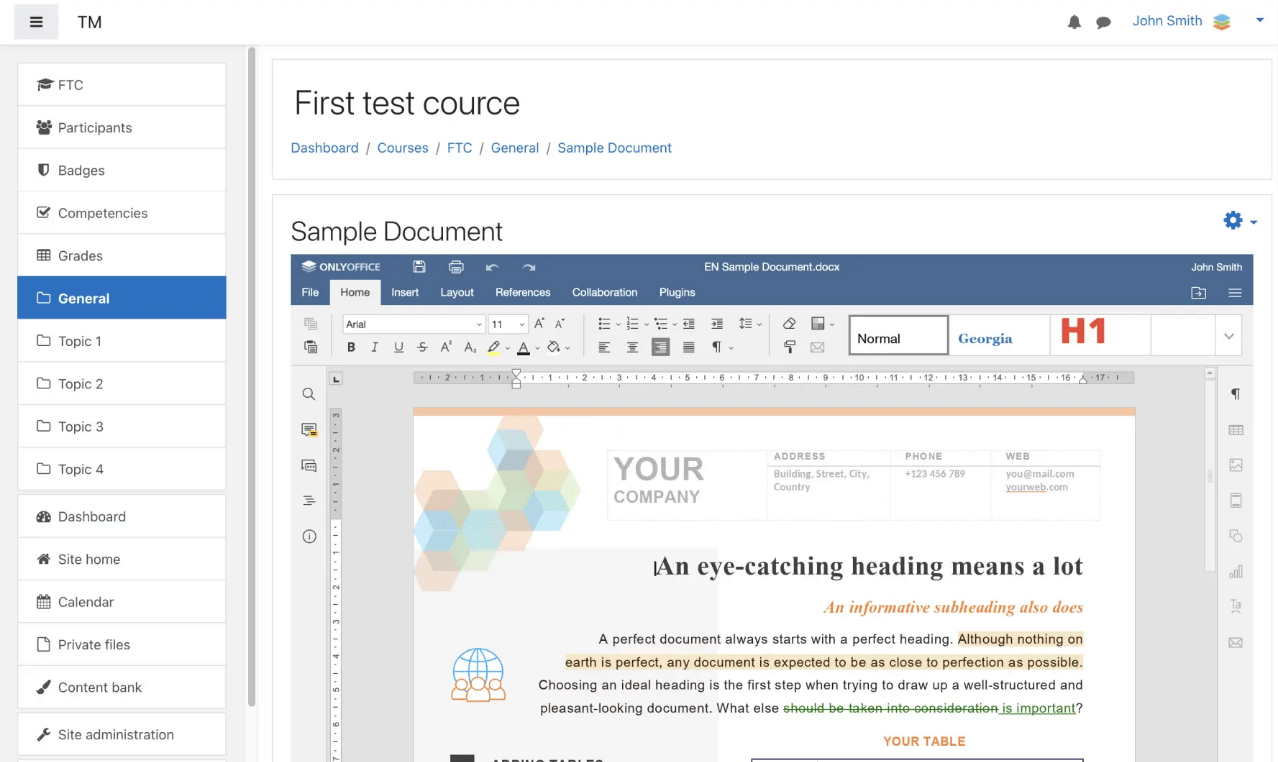This screenshot has height=762, width=1278.
Task: Open the Arial font name dropdown
Action: tap(479, 324)
